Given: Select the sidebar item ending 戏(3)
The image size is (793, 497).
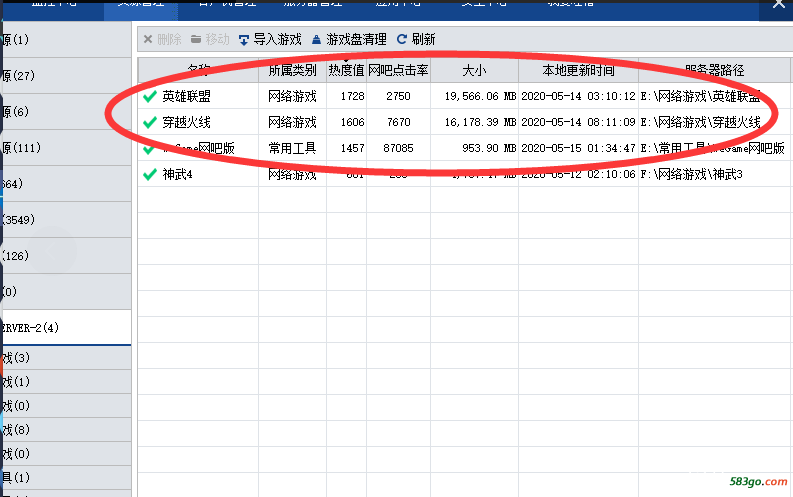Looking at the screenshot, I should coord(66,358).
